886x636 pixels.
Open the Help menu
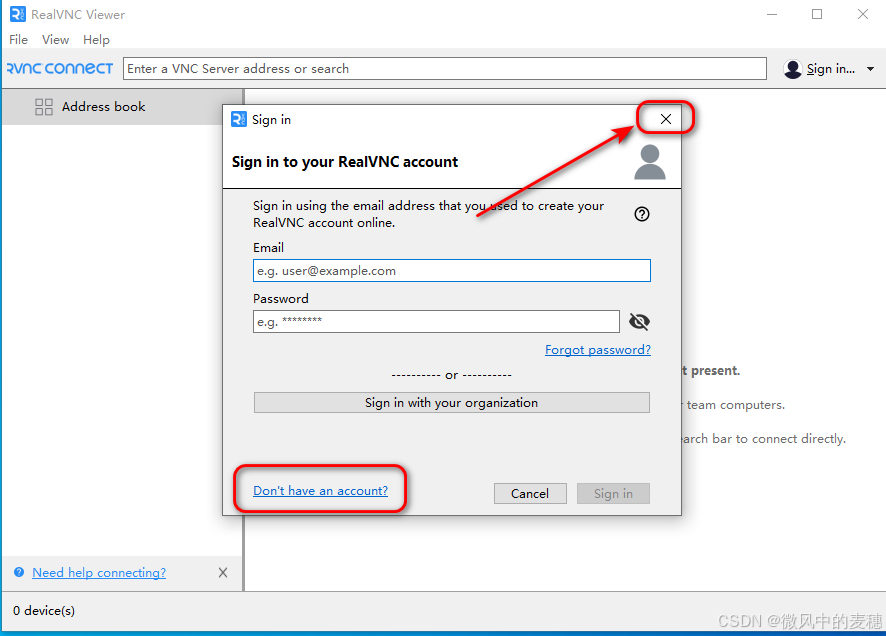[96, 40]
